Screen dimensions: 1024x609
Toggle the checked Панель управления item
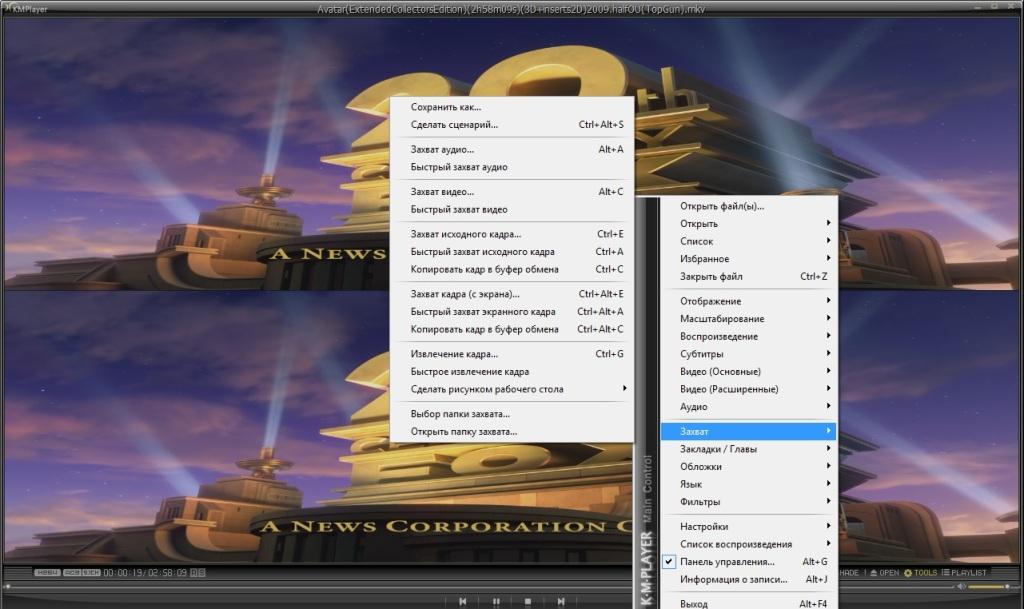coord(726,562)
